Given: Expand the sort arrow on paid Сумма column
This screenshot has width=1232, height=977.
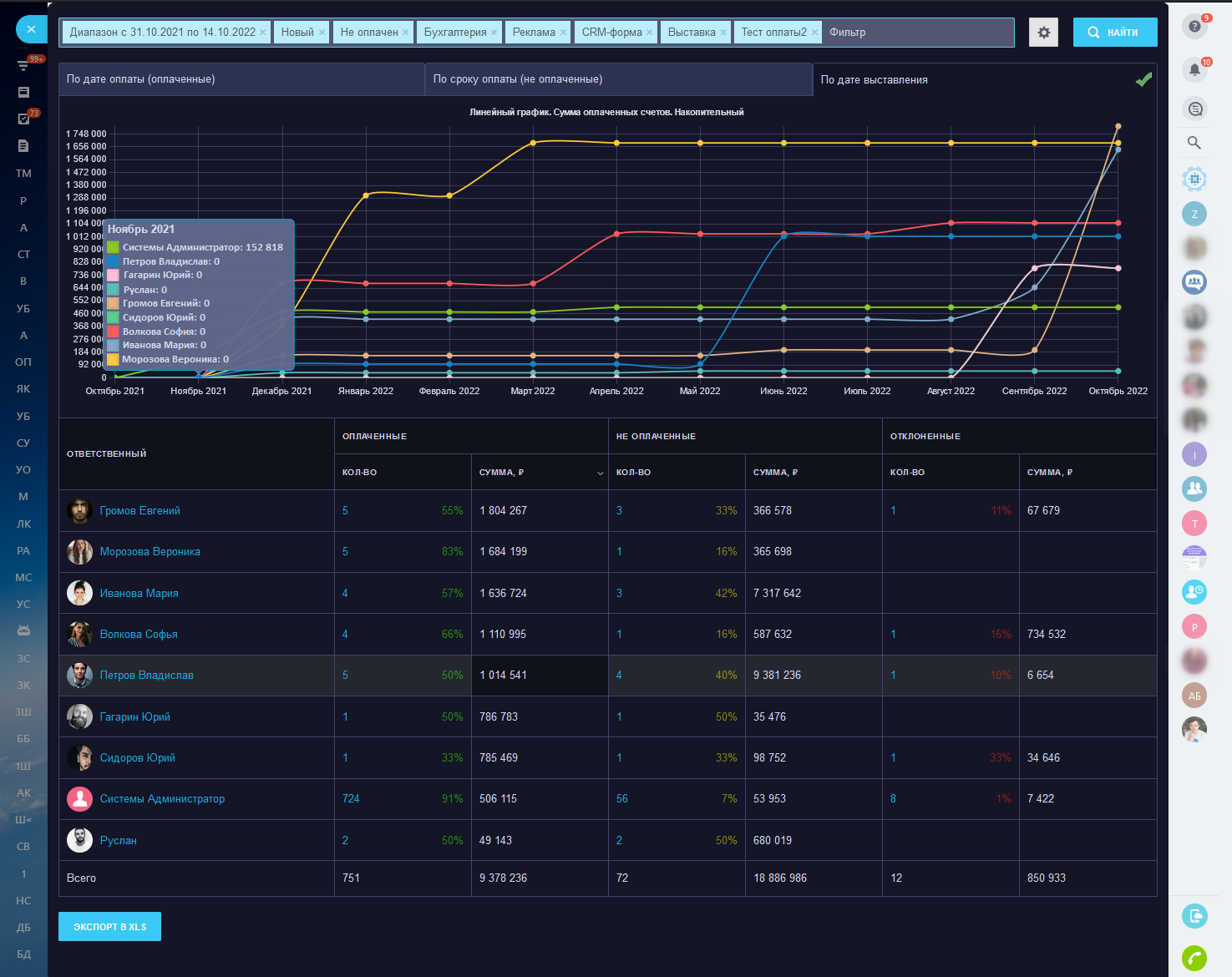Looking at the screenshot, I should click(600, 473).
